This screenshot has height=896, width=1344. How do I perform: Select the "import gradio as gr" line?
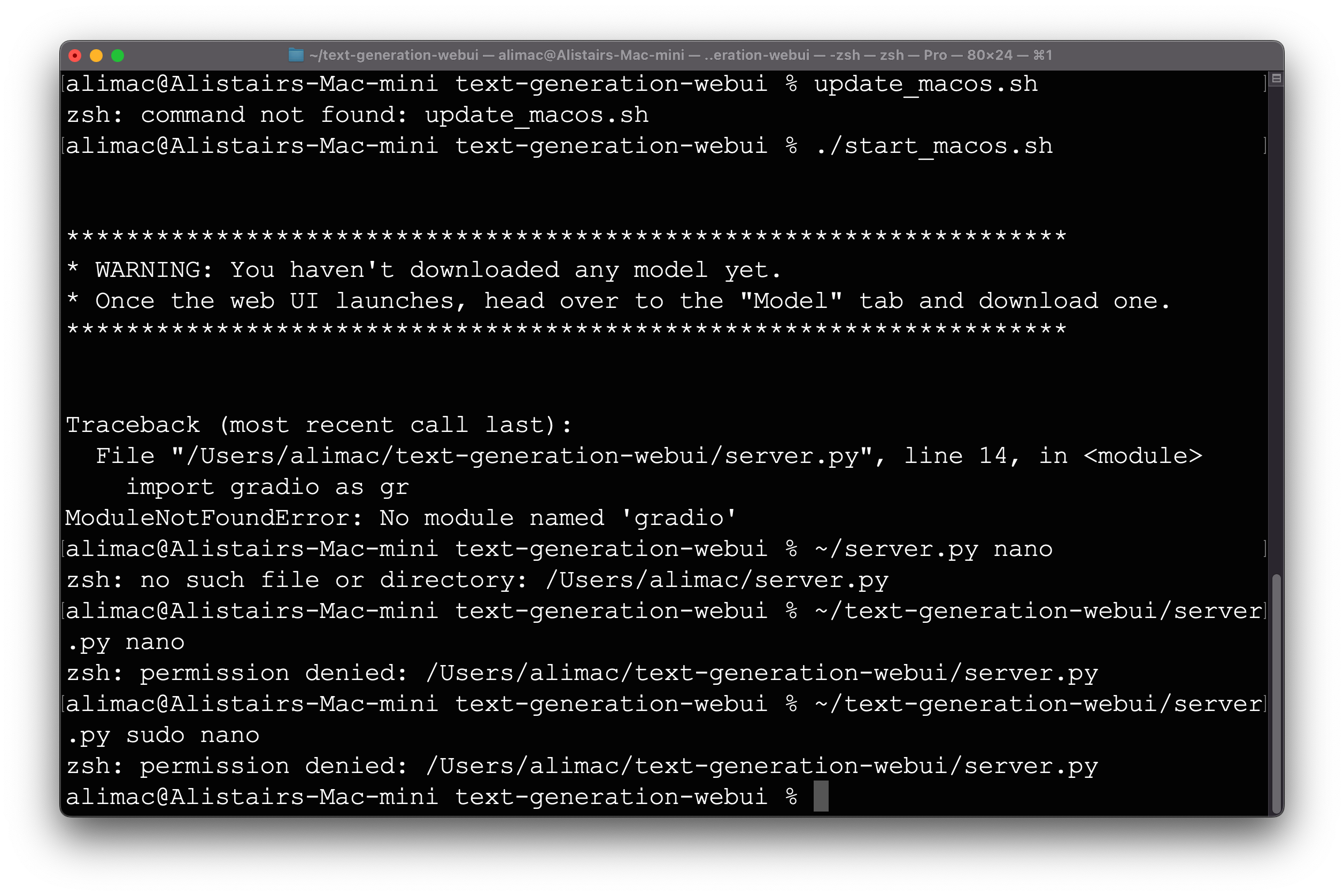click(266, 486)
